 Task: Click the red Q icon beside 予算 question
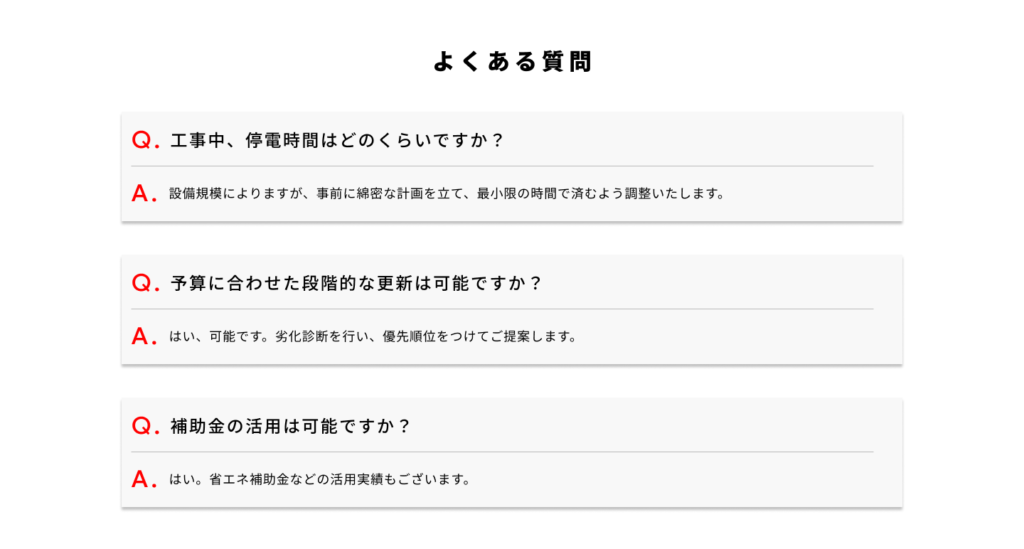[x=145, y=284]
